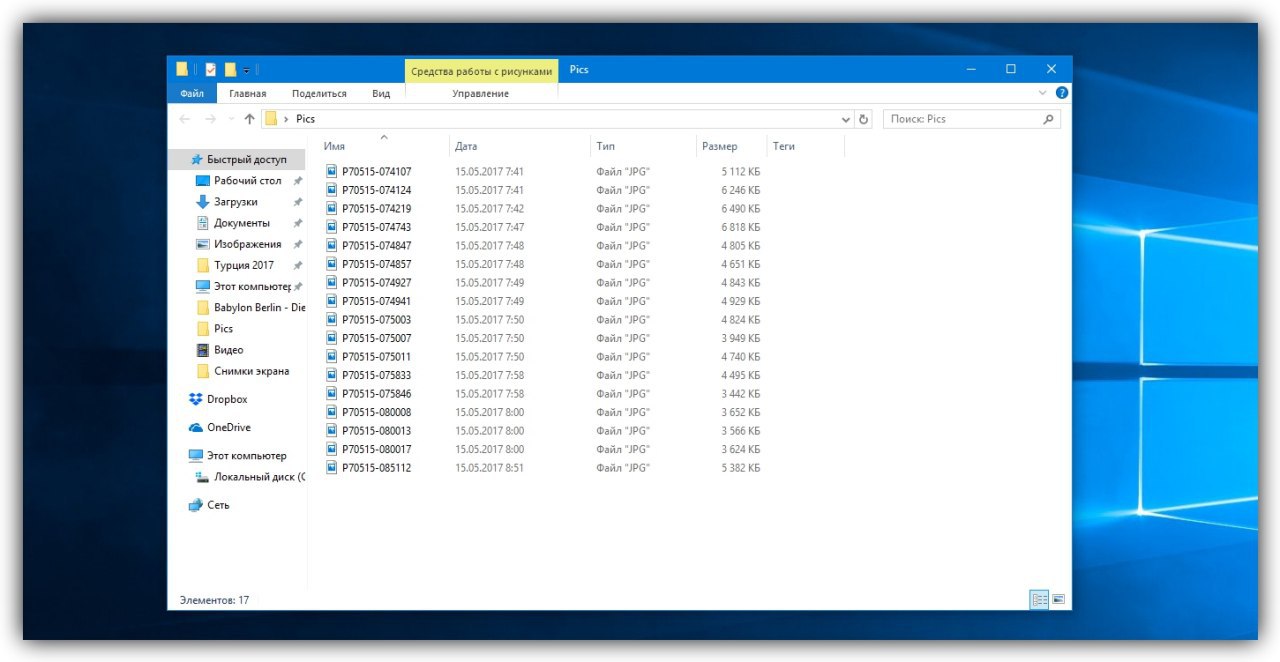This screenshot has height=662, width=1280.
Task: Switch to the Главная ribbon tab
Action: pyautogui.click(x=247, y=93)
